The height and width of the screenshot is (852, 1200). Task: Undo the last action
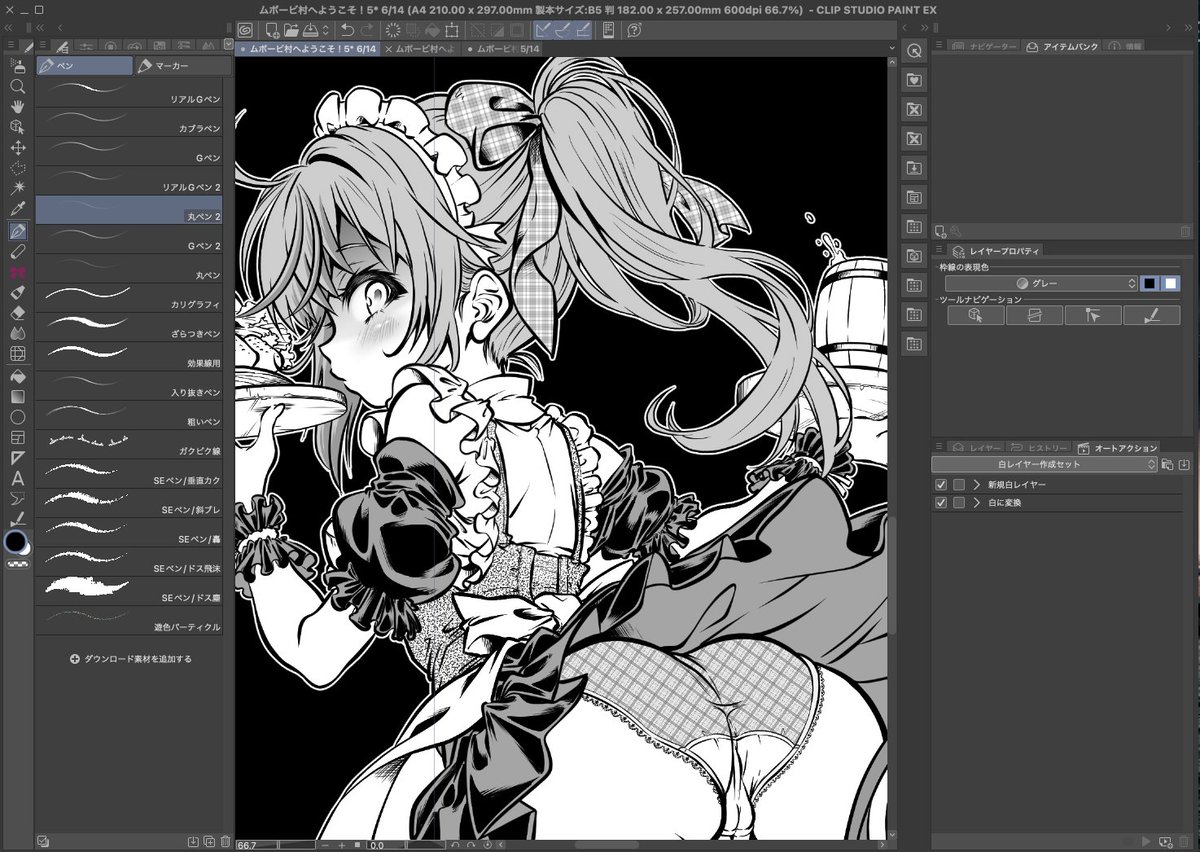[x=347, y=29]
